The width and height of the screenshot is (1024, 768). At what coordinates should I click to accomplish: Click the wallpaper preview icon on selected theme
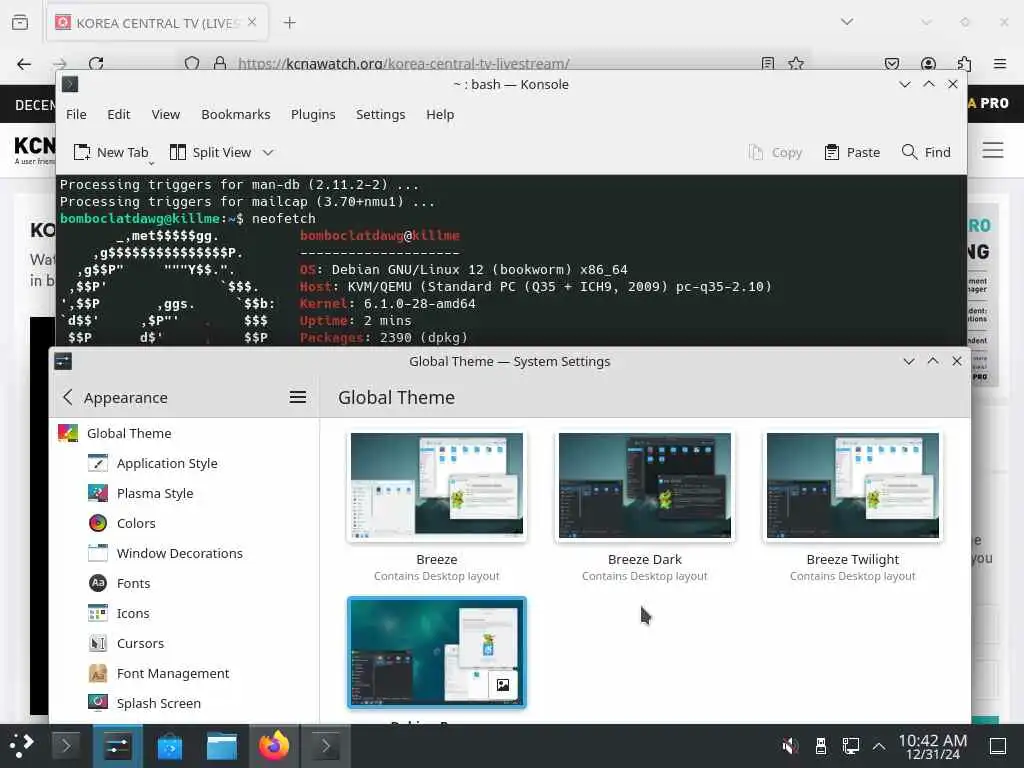point(503,684)
